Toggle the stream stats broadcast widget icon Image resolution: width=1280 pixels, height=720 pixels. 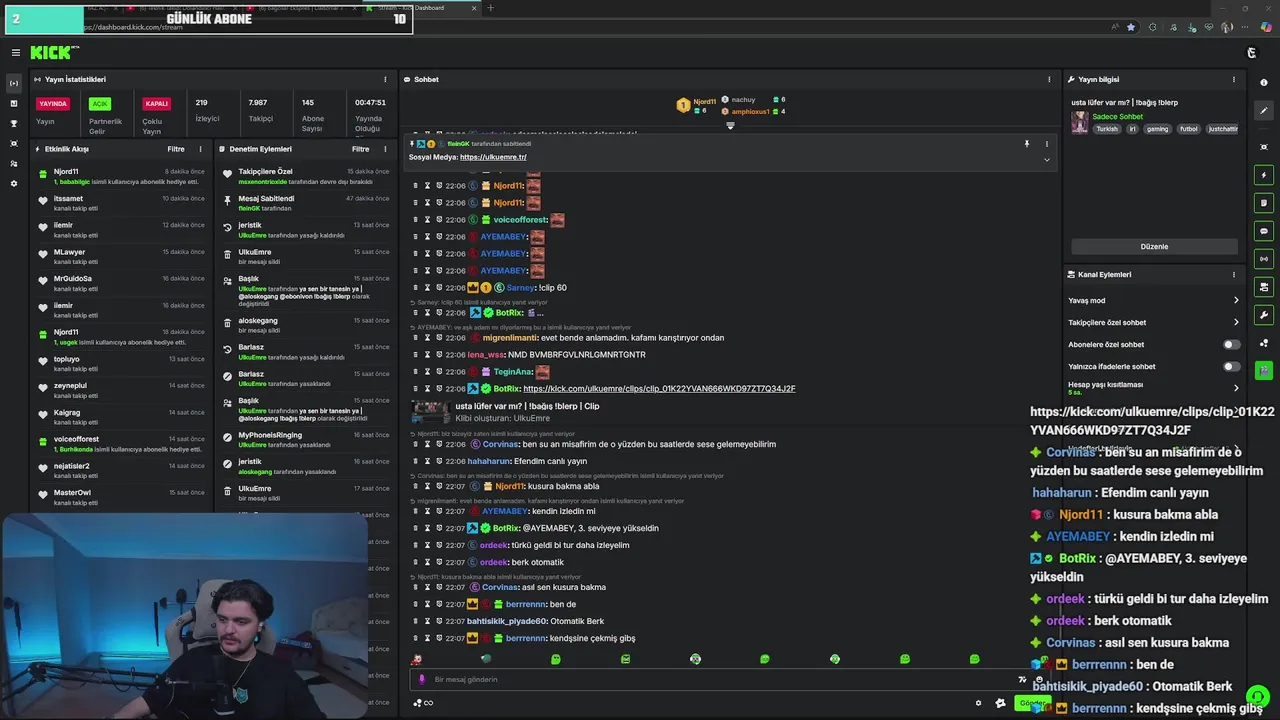(x=1264, y=259)
